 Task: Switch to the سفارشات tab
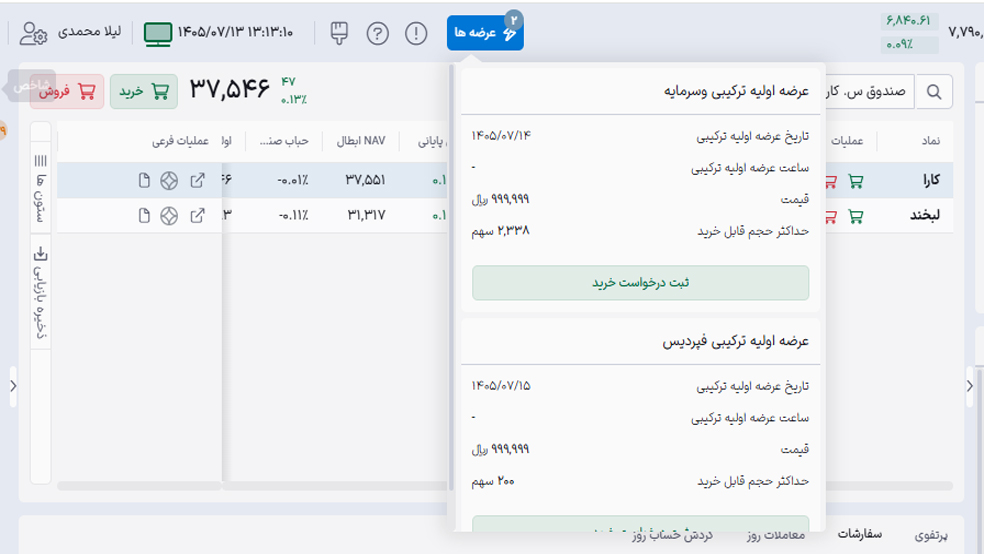(860, 535)
